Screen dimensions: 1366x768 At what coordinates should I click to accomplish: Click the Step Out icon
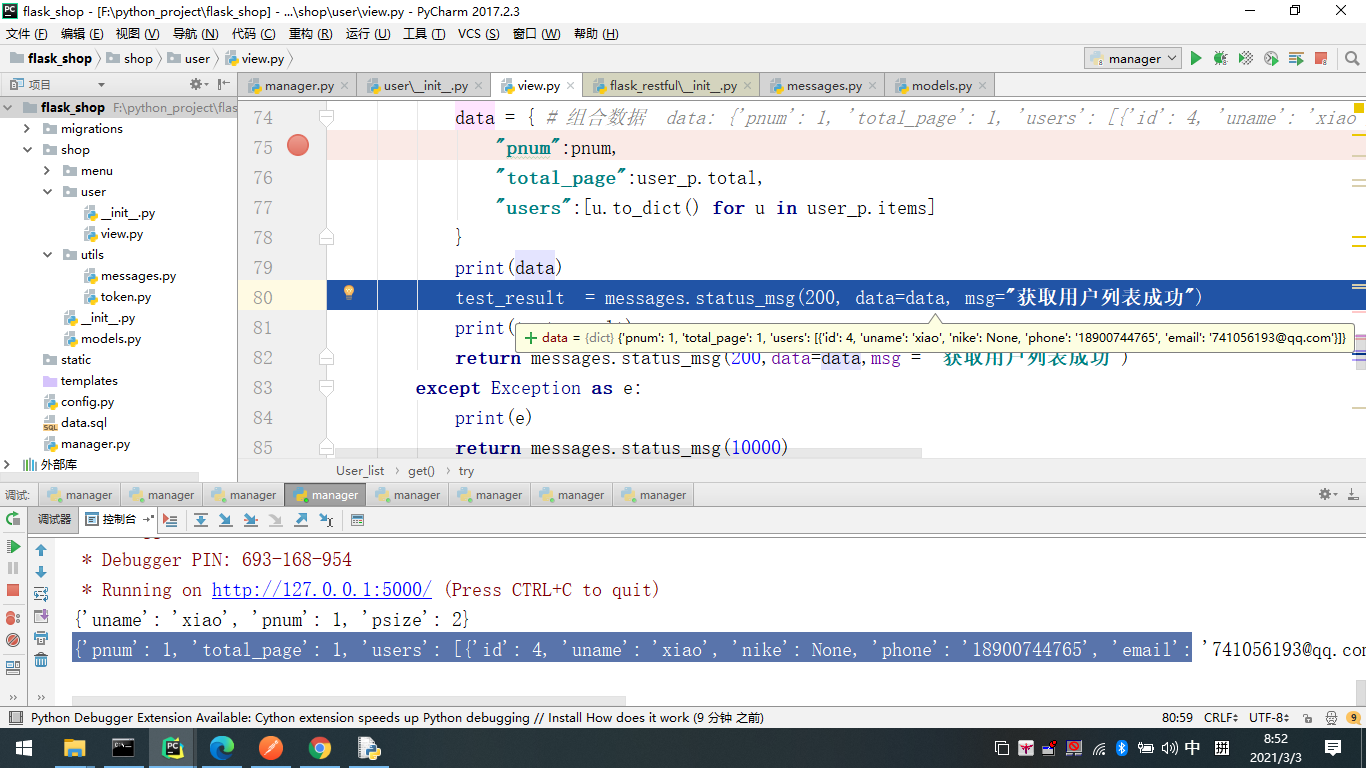301,520
